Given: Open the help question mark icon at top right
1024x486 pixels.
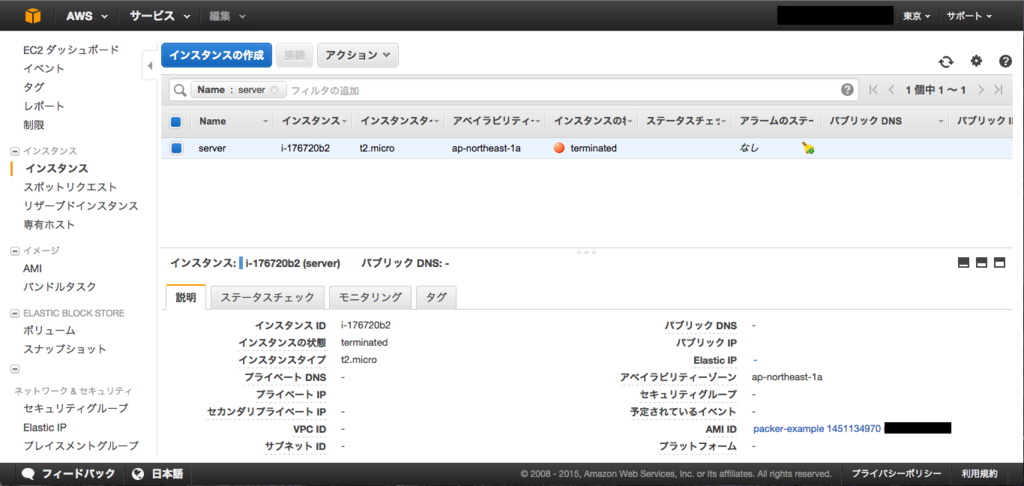Looking at the screenshot, I should click(1006, 61).
